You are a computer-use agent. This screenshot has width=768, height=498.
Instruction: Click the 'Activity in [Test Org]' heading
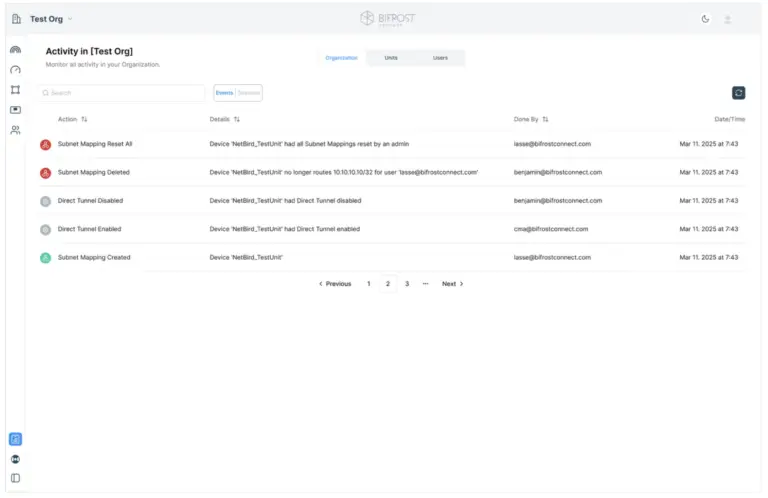point(89,51)
